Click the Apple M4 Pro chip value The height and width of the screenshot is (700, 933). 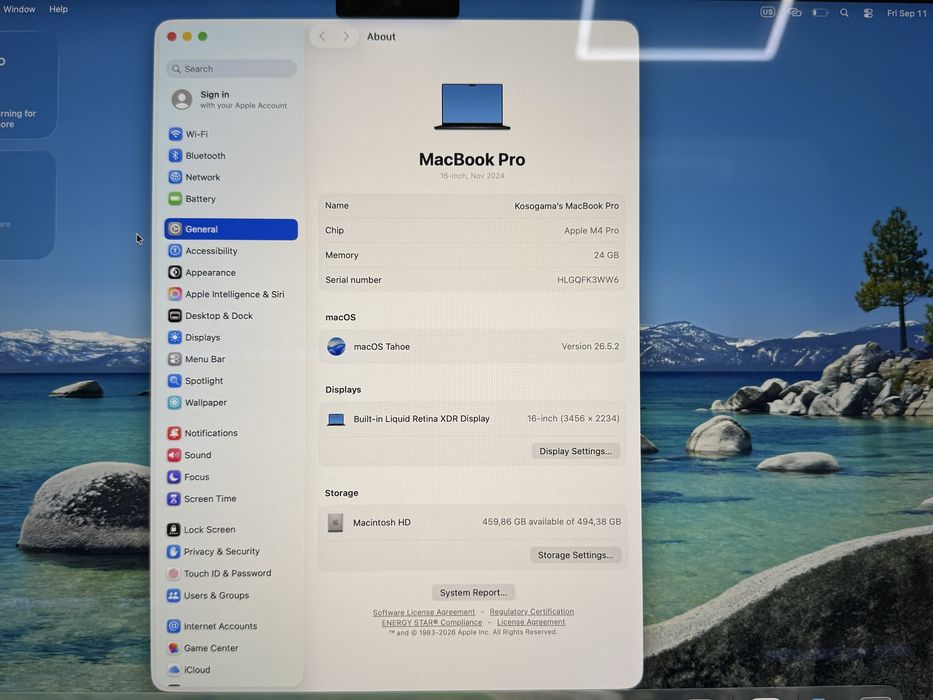(591, 230)
